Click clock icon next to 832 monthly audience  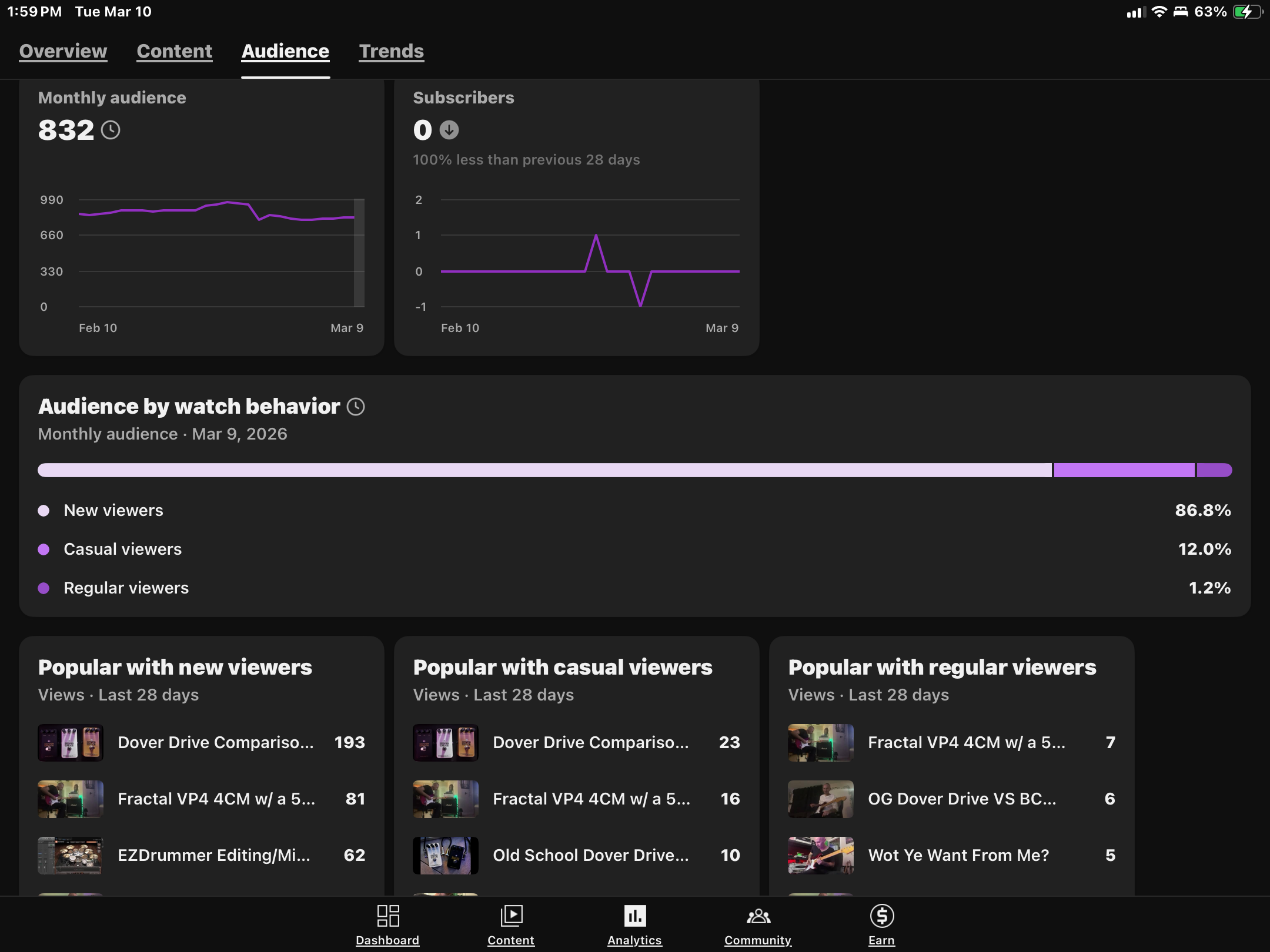click(x=111, y=130)
